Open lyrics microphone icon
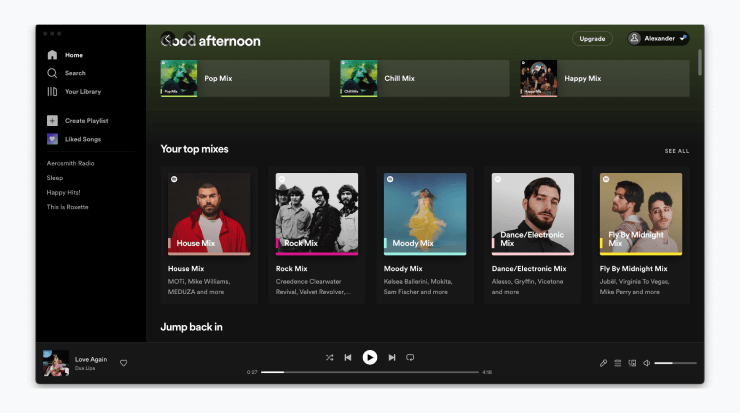 pos(603,363)
